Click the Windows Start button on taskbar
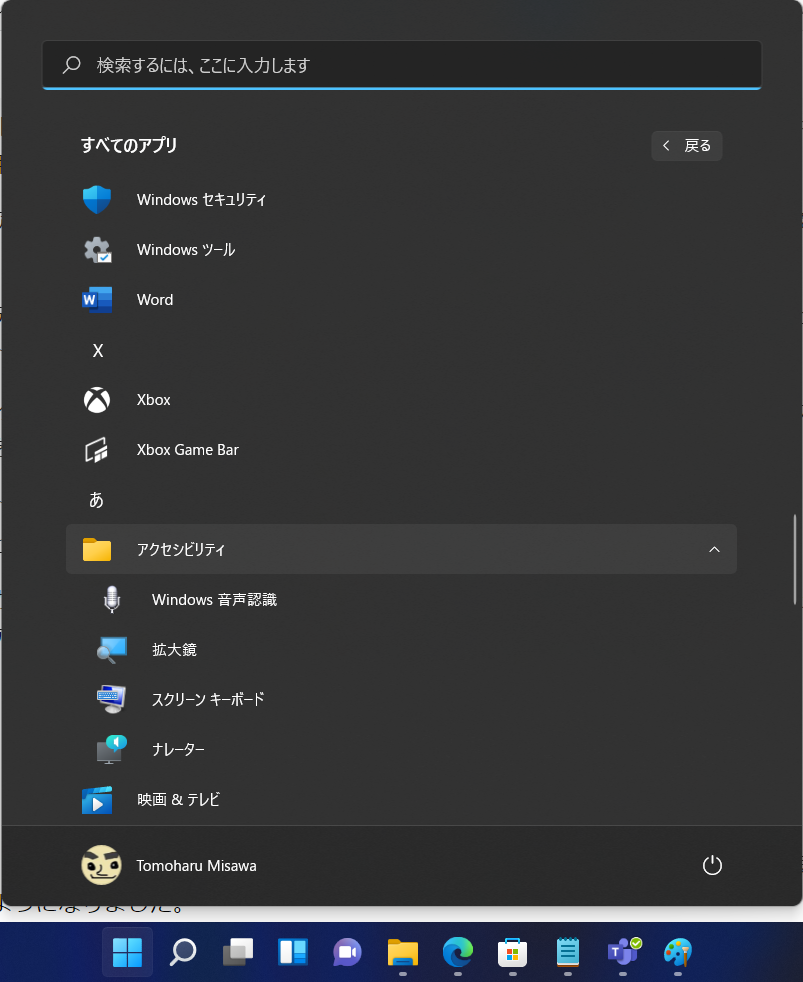 (127, 953)
